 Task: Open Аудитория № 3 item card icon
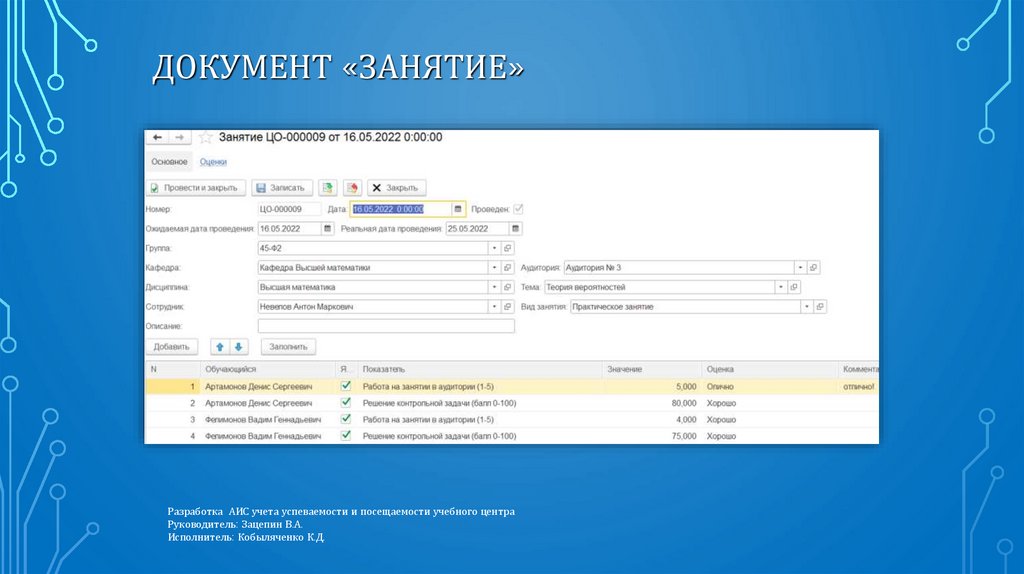(x=813, y=268)
